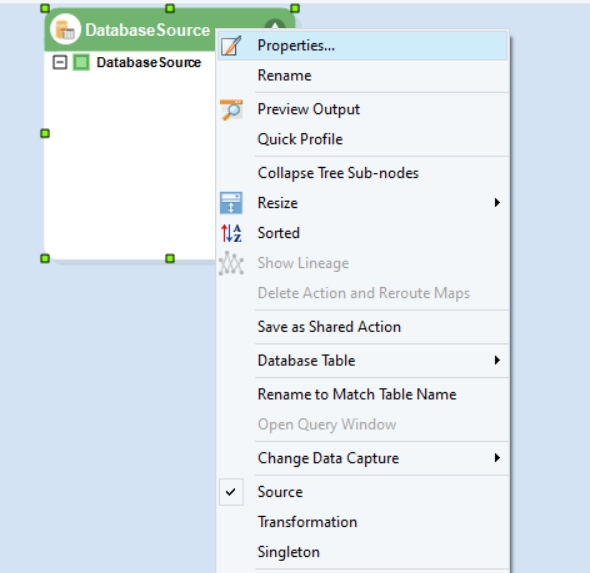Click the top-left green selection handle
Image resolution: width=590 pixels, height=573 pixels.
pyautogui.click(x=45, y=8)
